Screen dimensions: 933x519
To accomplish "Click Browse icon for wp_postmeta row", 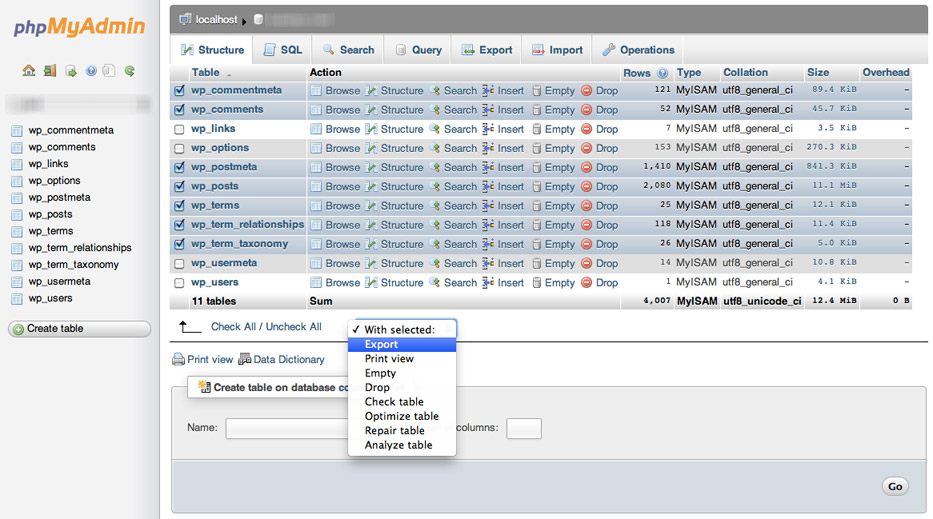I will tap(316, 167).
